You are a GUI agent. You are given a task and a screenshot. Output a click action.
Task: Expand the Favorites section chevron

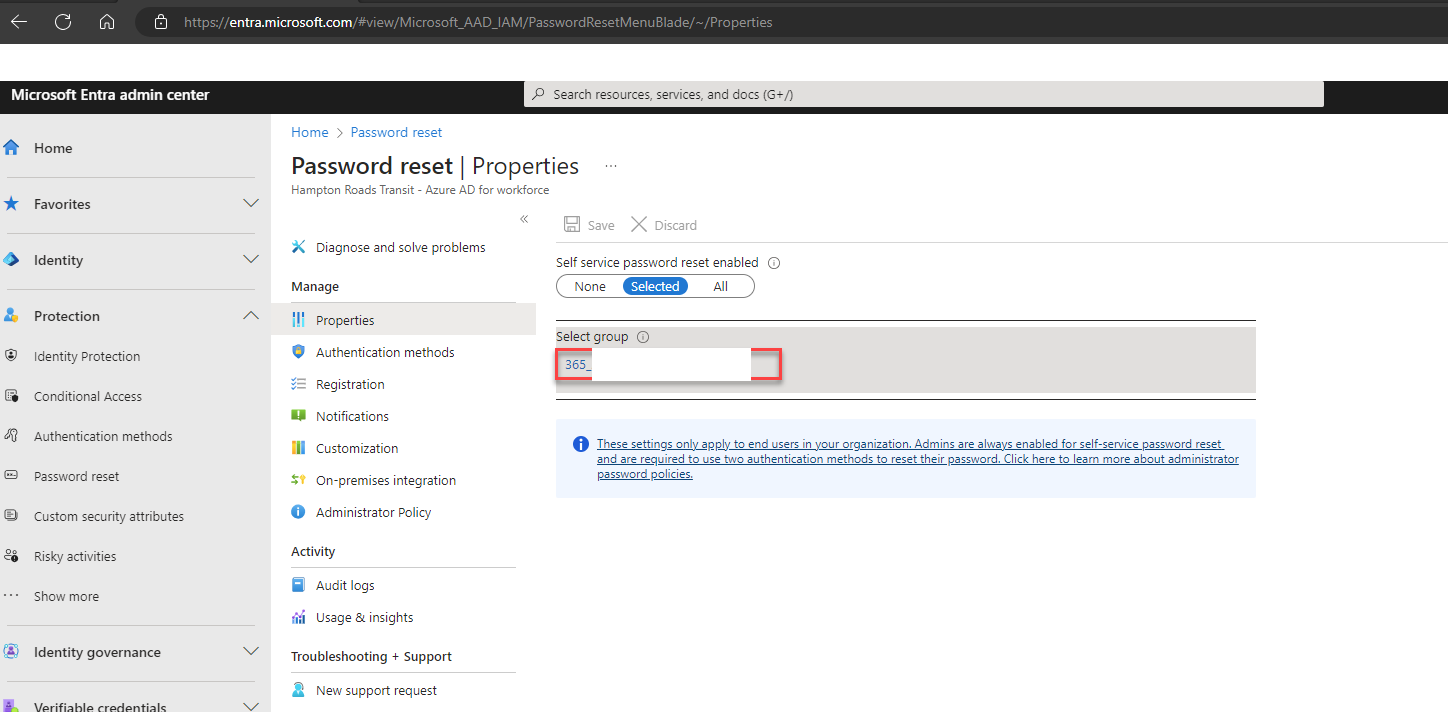pos(251,204)
